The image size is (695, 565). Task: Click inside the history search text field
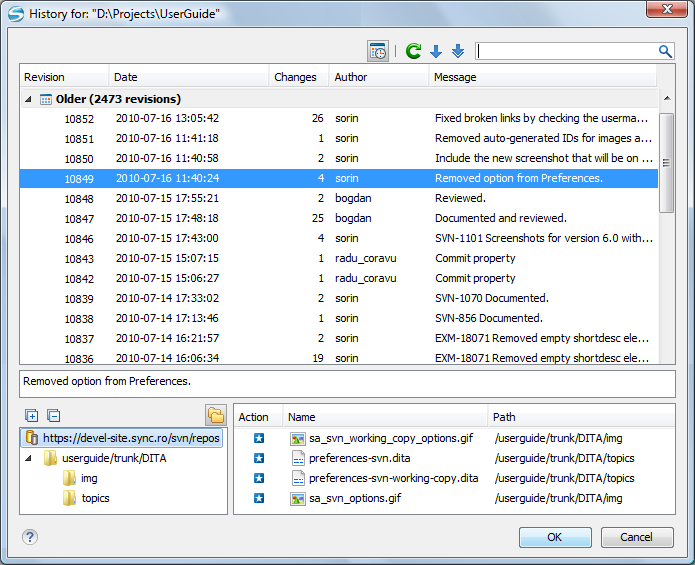pyautogui.click(x=565, y=51)
